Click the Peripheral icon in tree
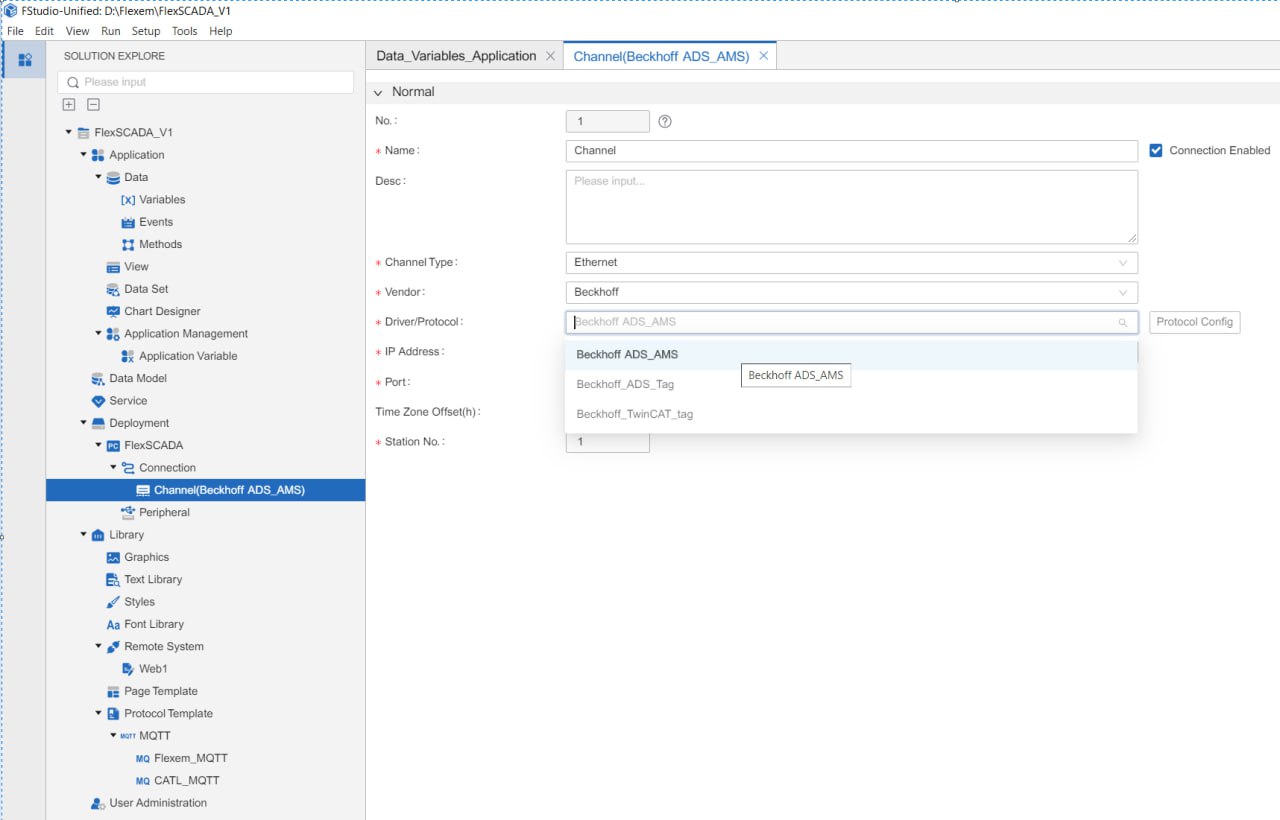Viewport: 1280px width, 820px height. (128, 512)
